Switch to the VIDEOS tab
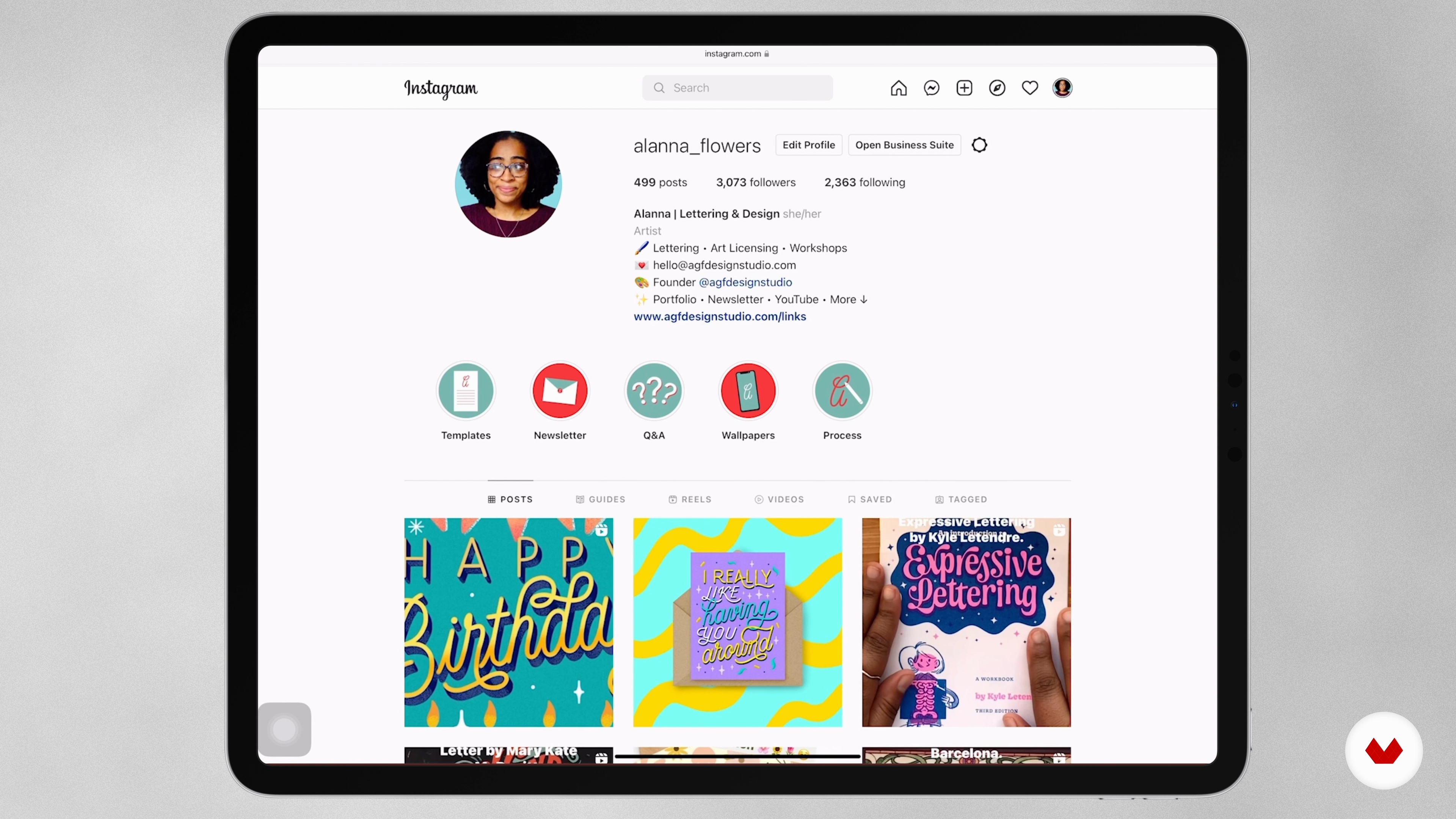This screenshot has width=1456, height=819. point(780,500)
